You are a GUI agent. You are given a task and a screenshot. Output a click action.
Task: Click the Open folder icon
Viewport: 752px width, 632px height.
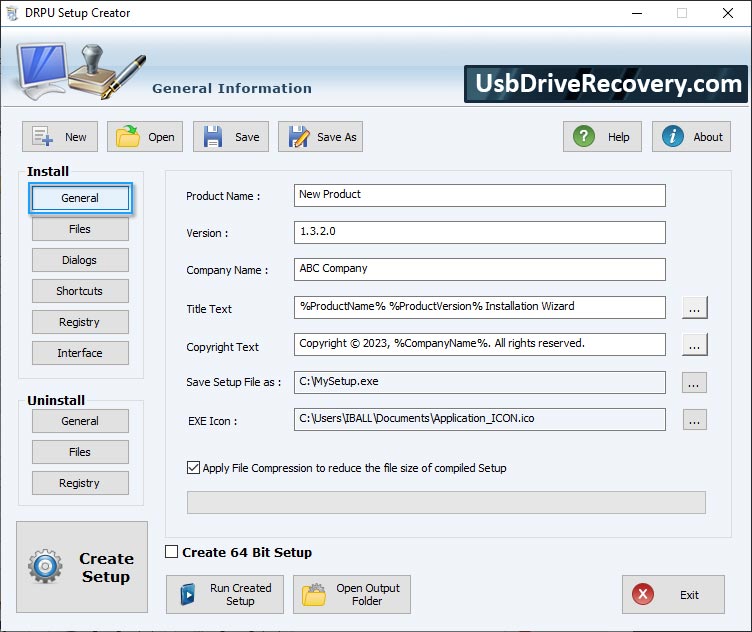tap(128, 137)
